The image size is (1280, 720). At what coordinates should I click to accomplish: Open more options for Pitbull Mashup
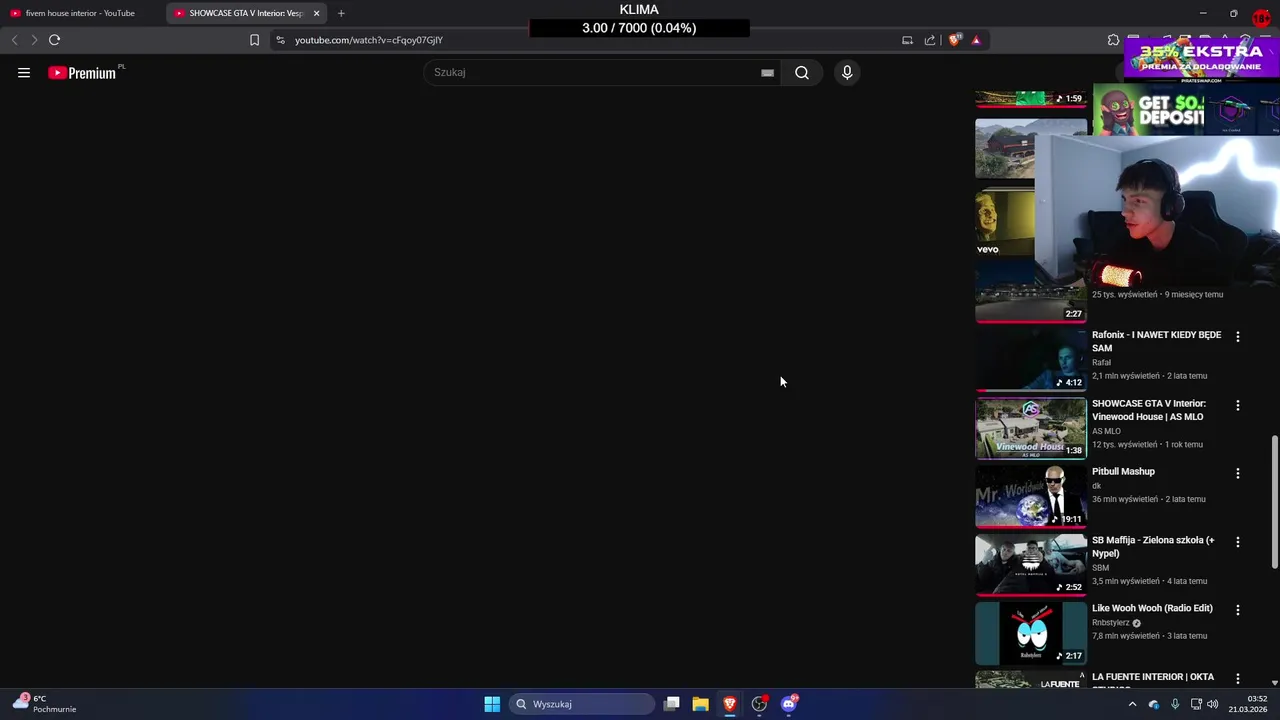(1238, 473)
